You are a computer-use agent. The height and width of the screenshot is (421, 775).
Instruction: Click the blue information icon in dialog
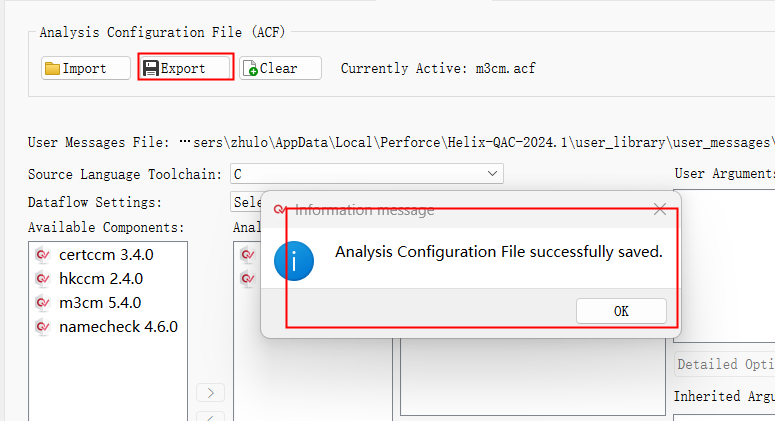point(295,260)
